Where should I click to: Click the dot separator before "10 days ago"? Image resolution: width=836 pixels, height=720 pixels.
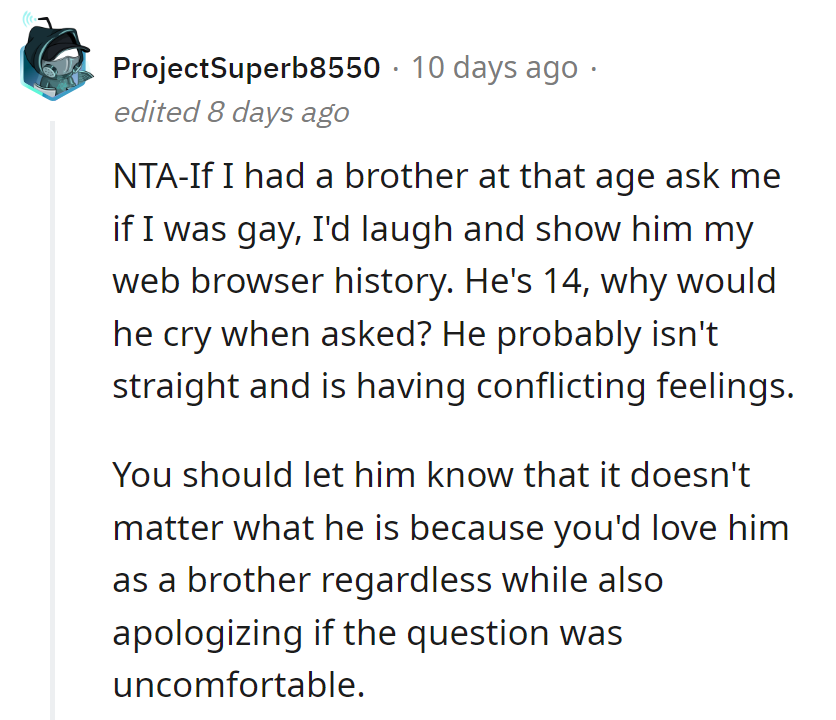tap(397, 68)
